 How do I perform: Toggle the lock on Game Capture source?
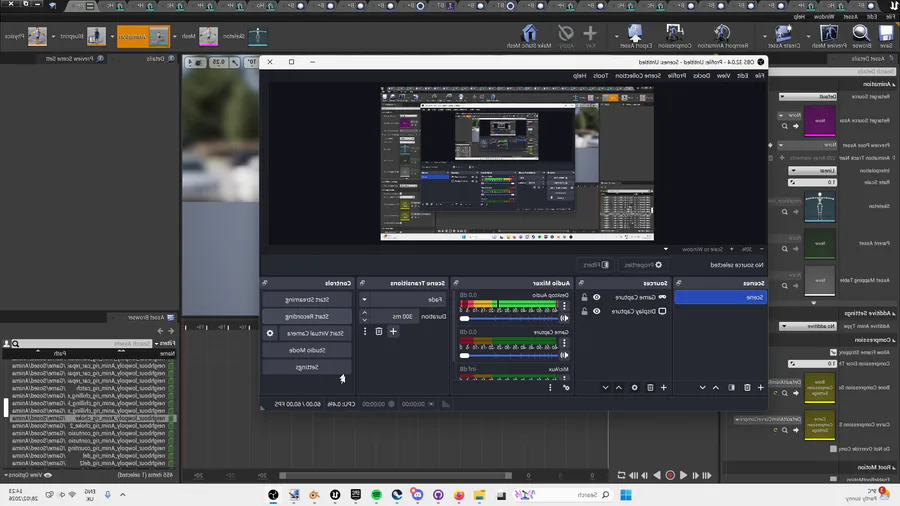point(584,297)
